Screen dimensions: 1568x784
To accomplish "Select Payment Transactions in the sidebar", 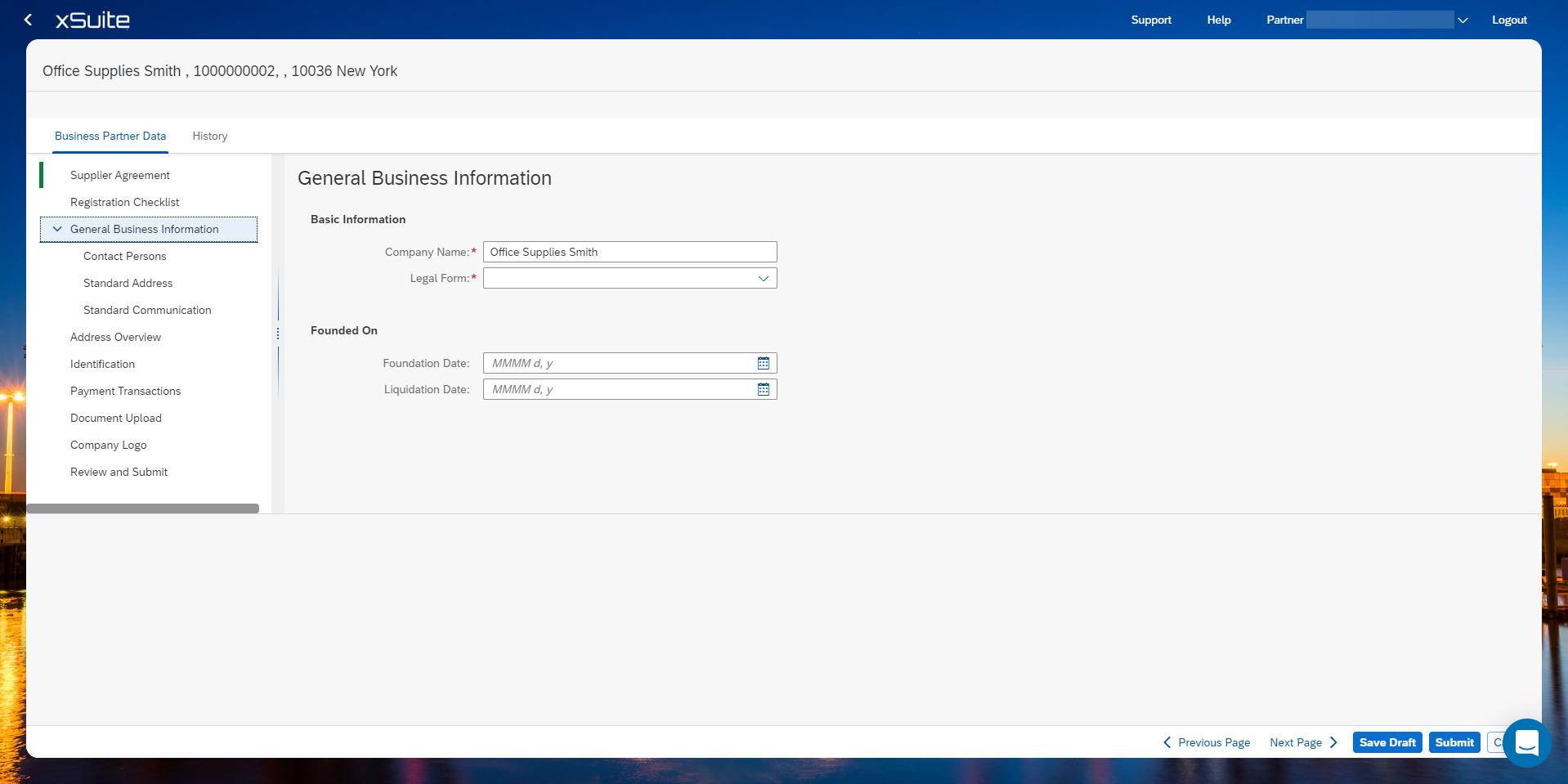I will tap(125, 391).
